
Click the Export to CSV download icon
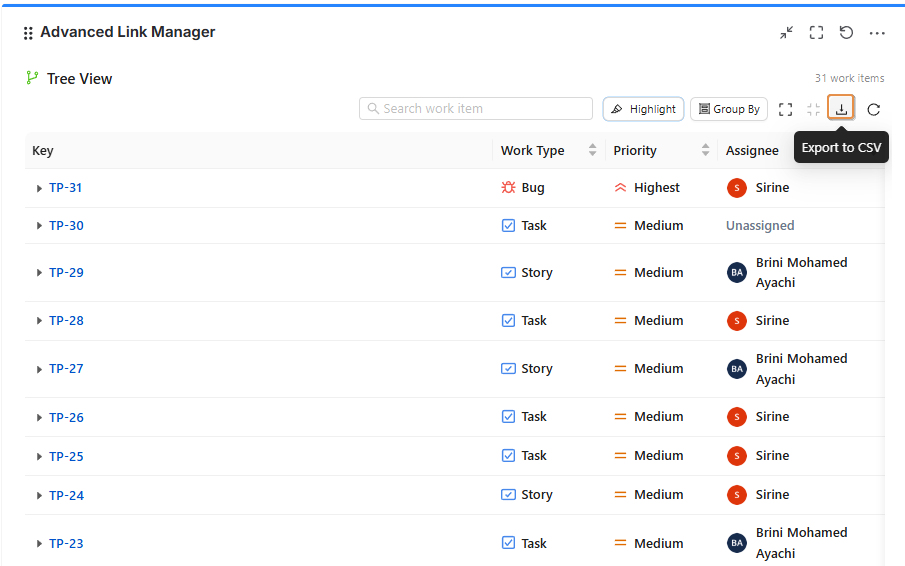(841, 109)
